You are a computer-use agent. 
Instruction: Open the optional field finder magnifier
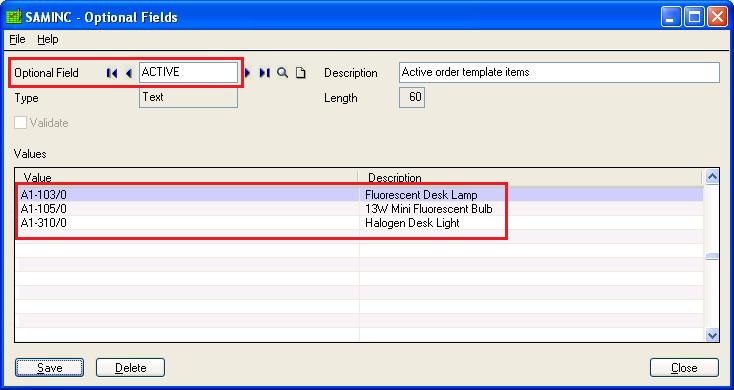coord(282,73)
